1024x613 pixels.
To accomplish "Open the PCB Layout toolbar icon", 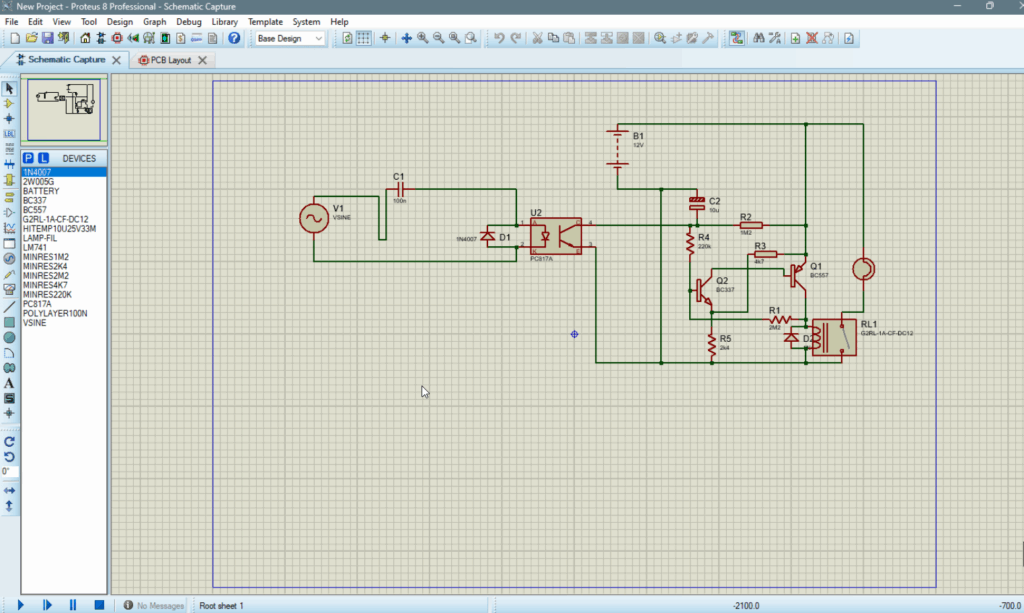I will (x=117, y=38).
